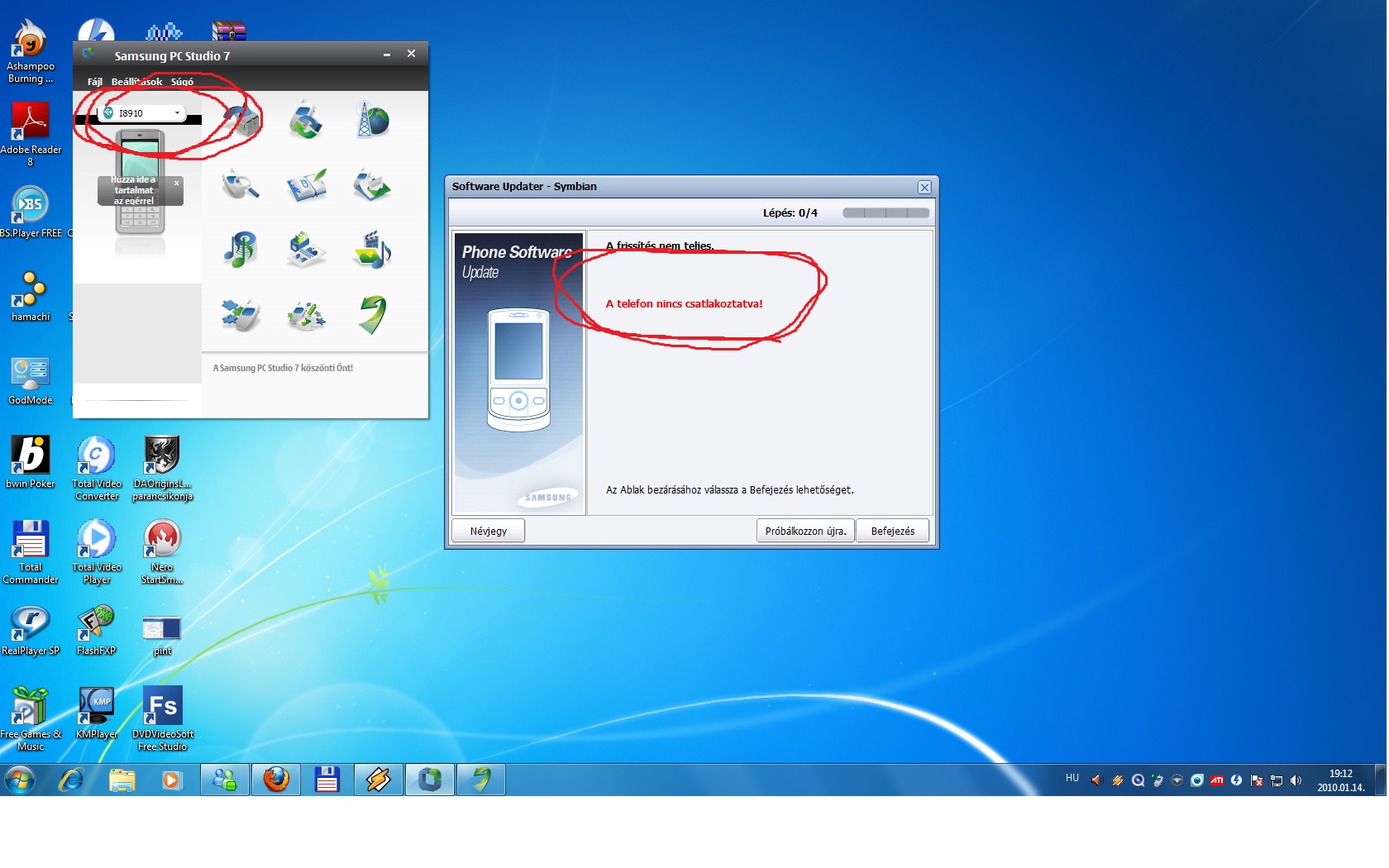Viewport: 1389px width, 868px height.
Task: Open the music notes and discs icon
Action: click(241, 250)
